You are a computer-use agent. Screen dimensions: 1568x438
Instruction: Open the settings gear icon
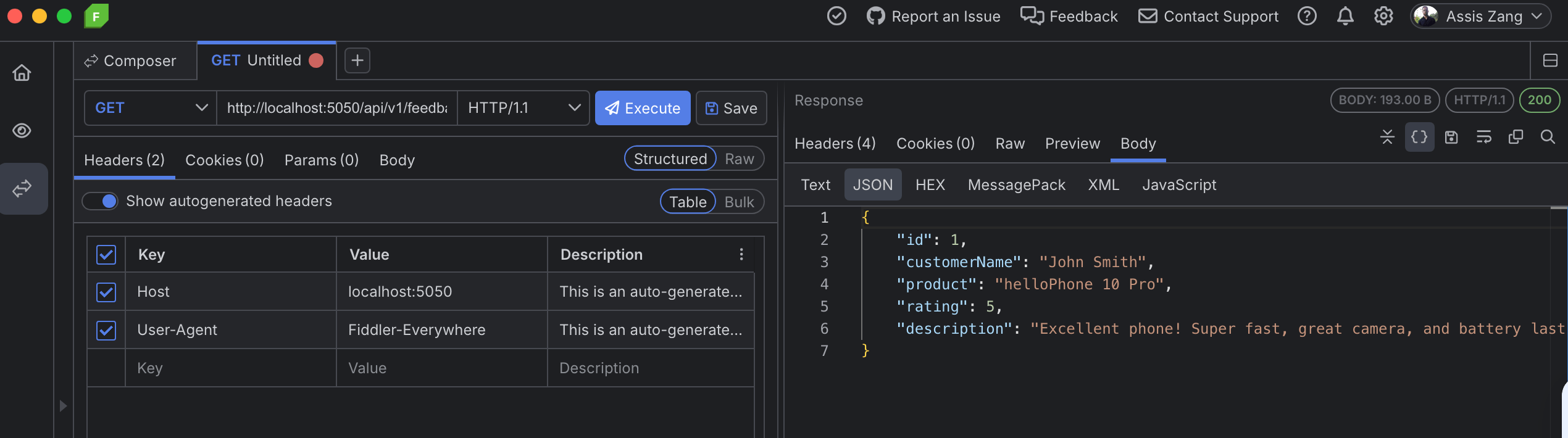(1383, 16)
